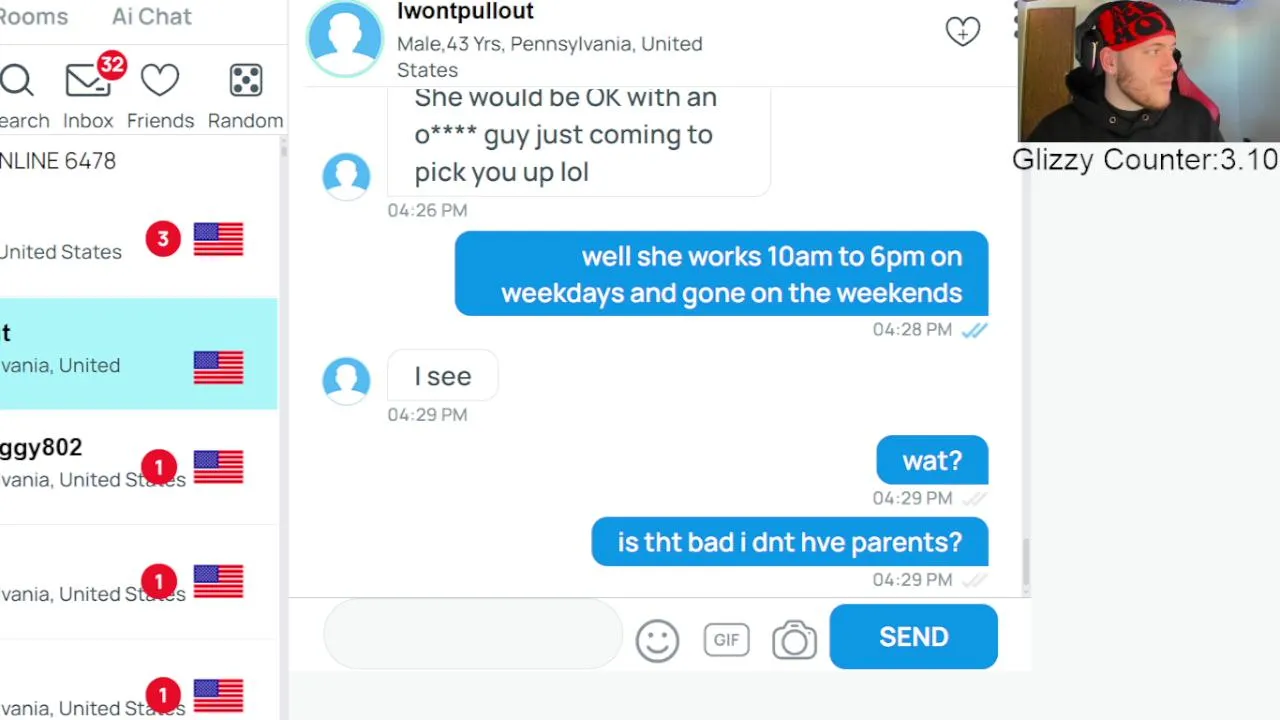The height and width of the screenshot is (720, 1280).
Task: Open the Friends heart icon
Action: click(x=160, y=81)
